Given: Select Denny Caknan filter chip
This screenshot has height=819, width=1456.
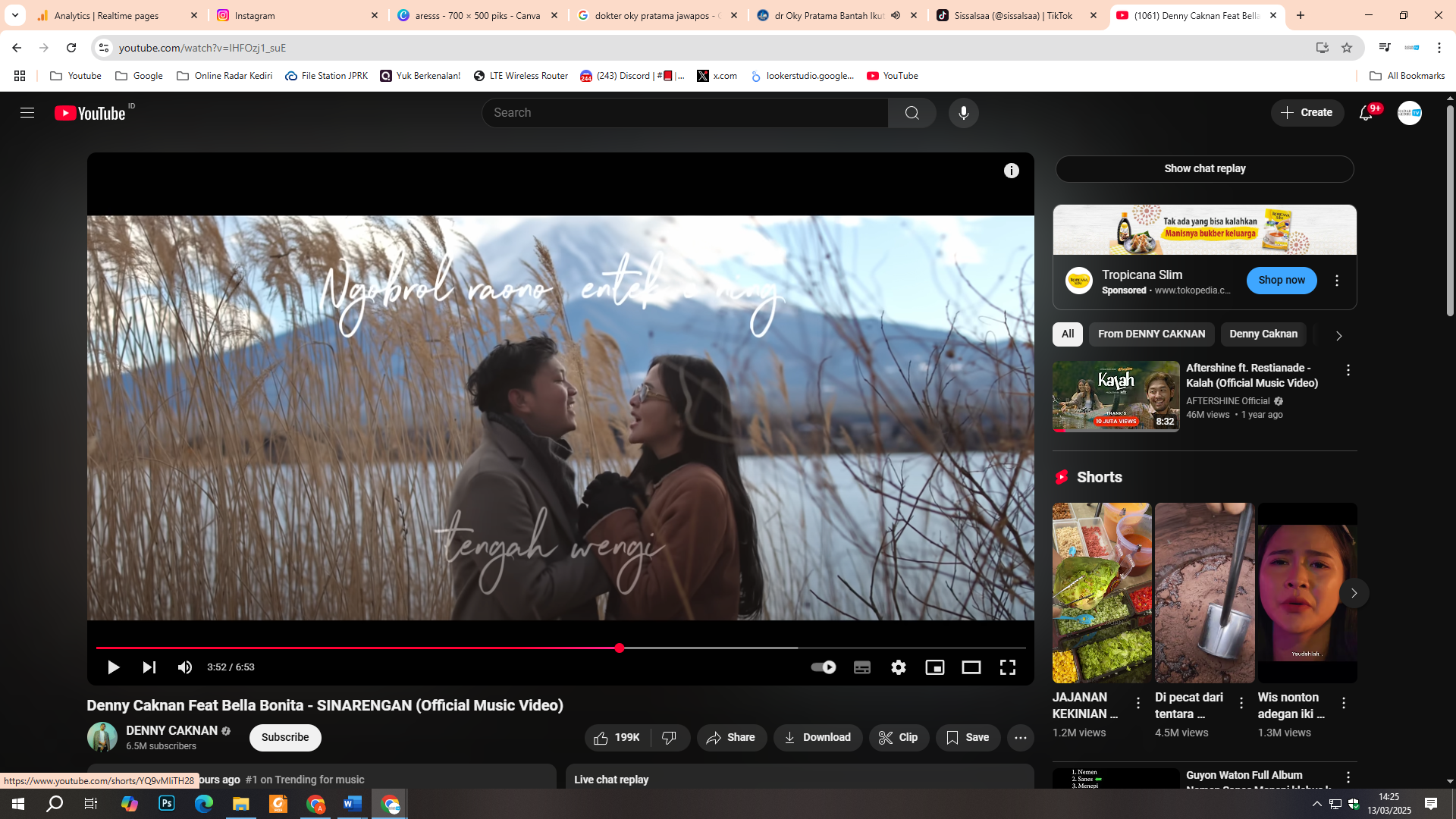Looking at the screenshot, I should (x=1263, y=334).
